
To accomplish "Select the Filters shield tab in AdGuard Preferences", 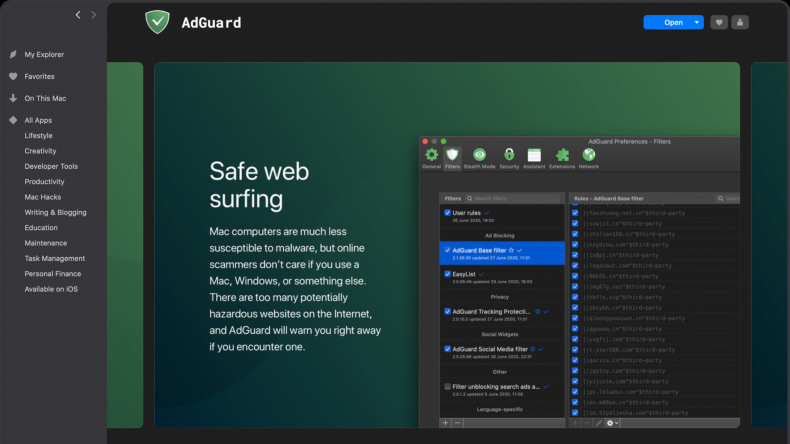I will click(x=452, y=158).
